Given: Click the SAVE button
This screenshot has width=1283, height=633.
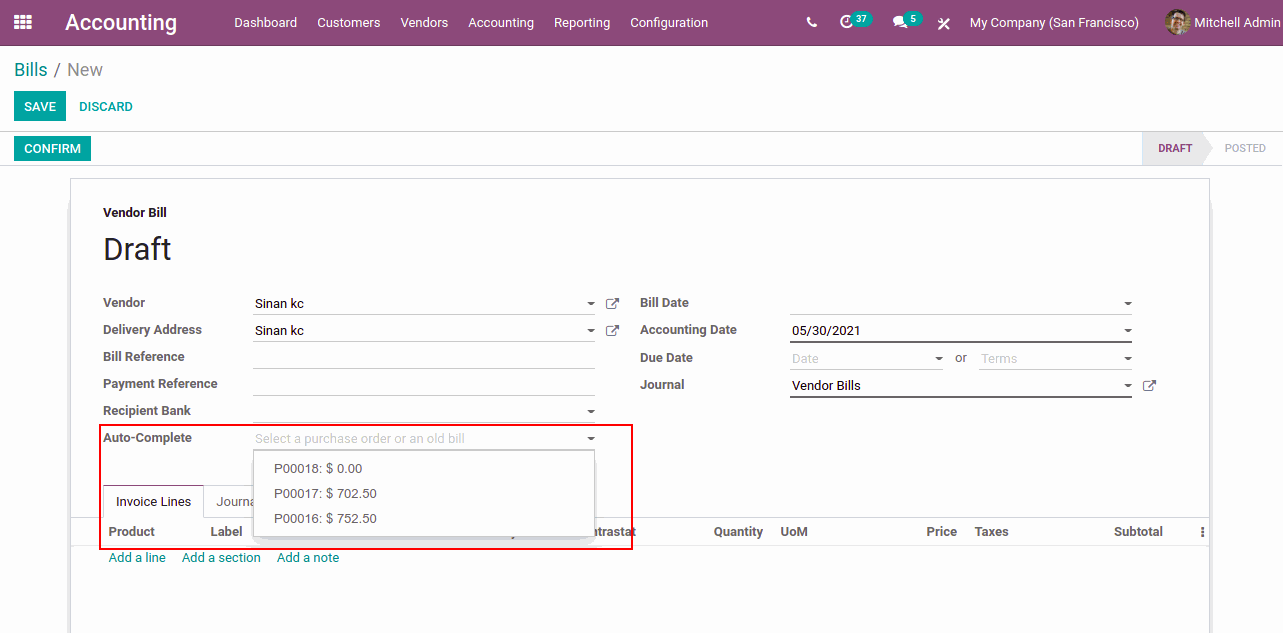Looking at the screenshot, I should pyautogui.click(x=40, y=107).
